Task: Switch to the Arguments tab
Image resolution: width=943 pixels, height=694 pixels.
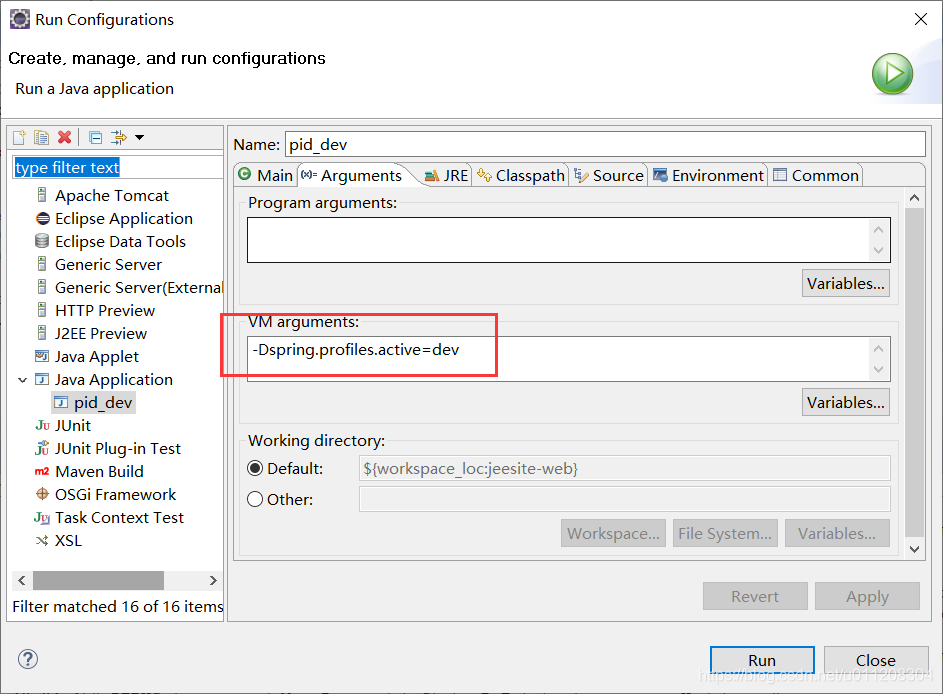Action: pyautogui.click(x=352, y=175)
